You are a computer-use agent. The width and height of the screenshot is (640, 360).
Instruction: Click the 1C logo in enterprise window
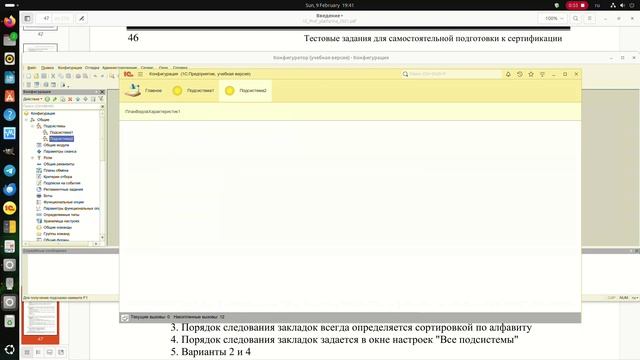(129, 74)
